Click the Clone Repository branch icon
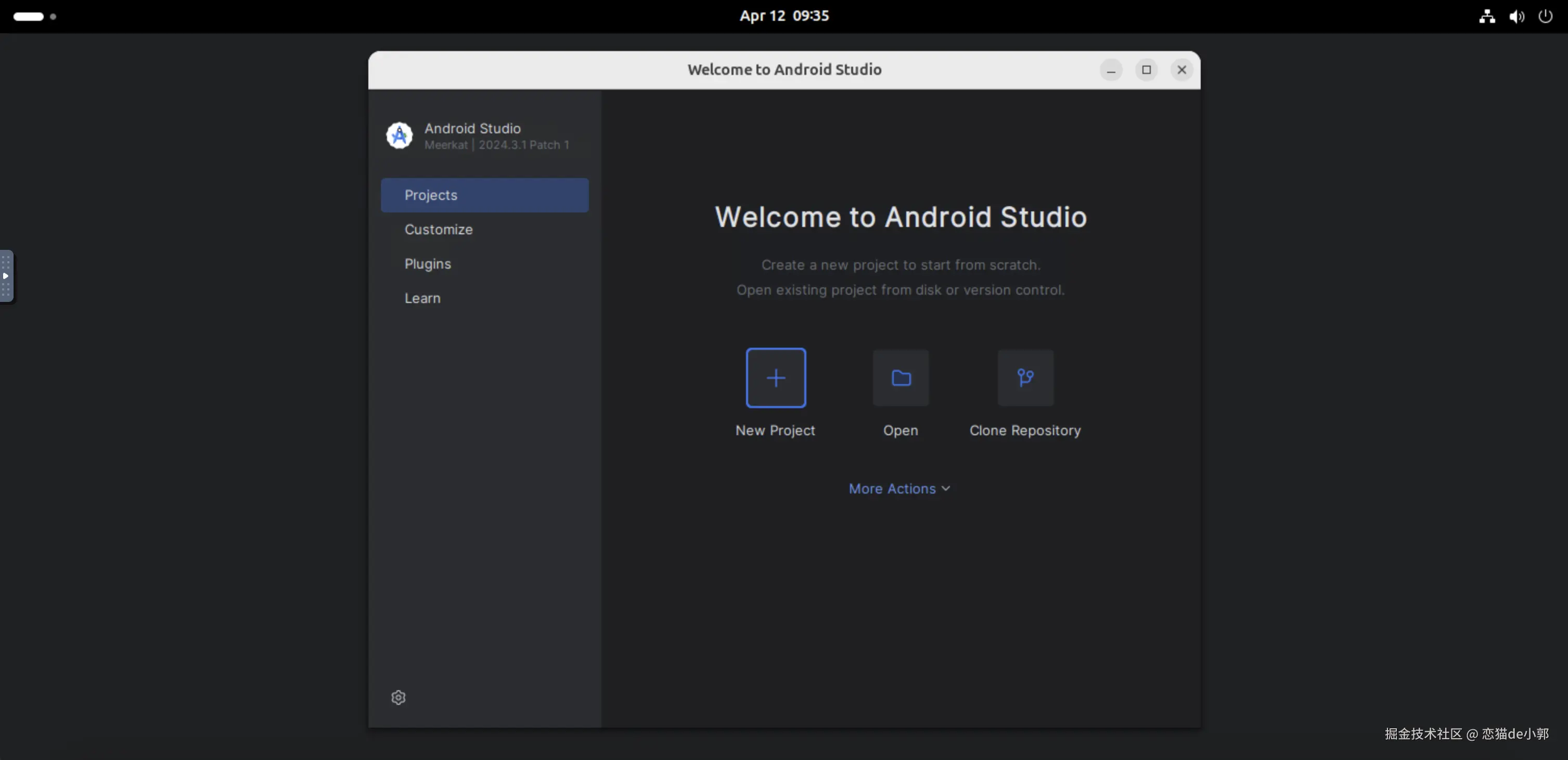 (1025, 377)
